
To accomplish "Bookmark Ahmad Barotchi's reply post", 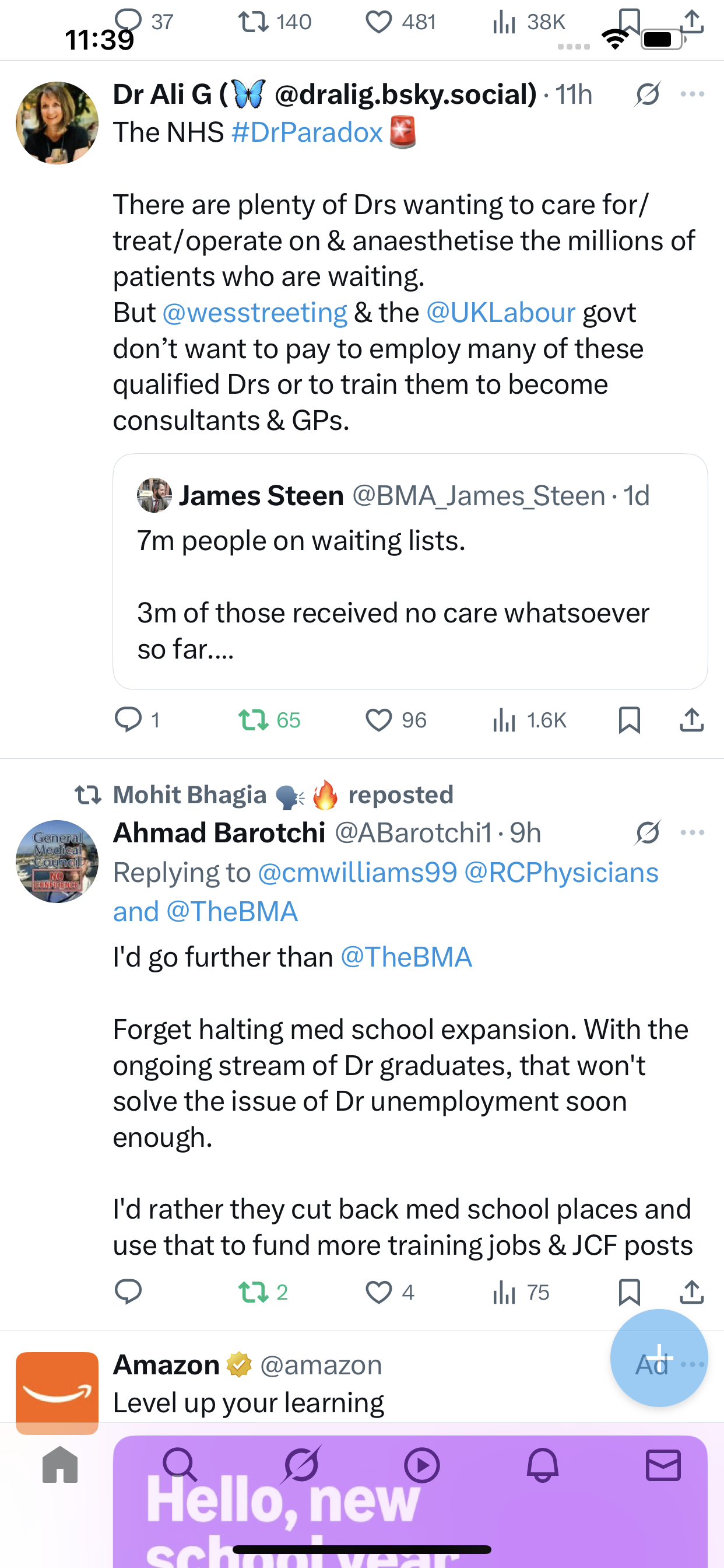I will pyautogui.click(x=629, y=1291).
